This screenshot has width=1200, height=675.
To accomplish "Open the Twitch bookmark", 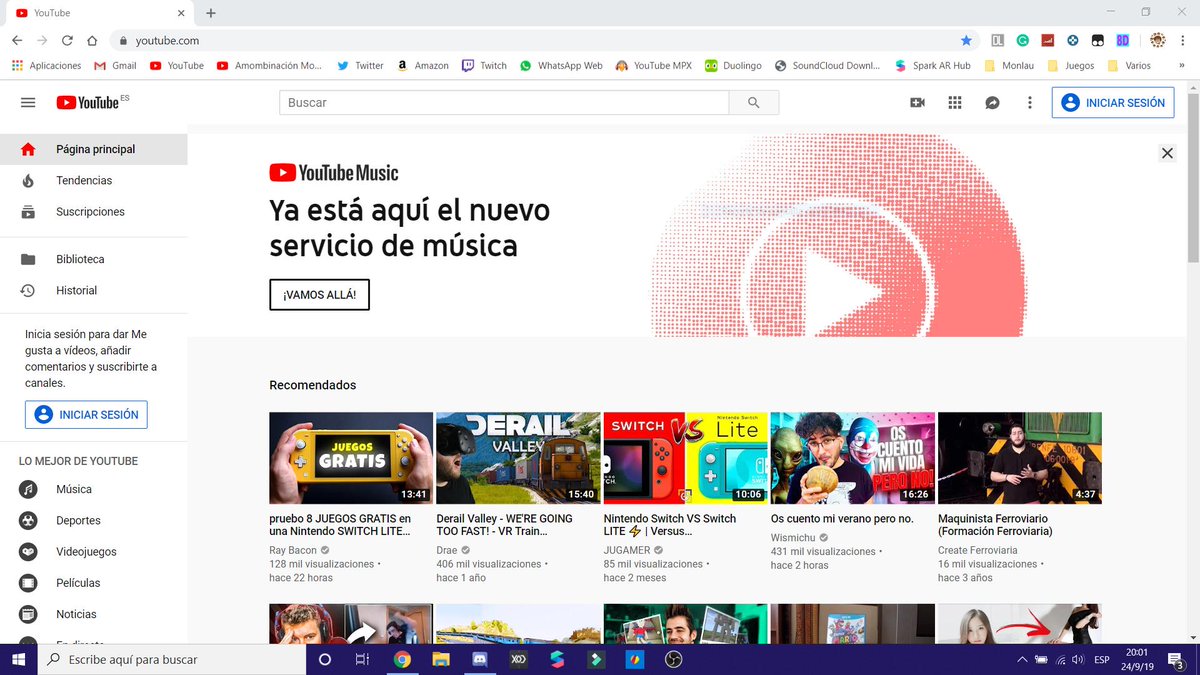I will coord(484,65).
